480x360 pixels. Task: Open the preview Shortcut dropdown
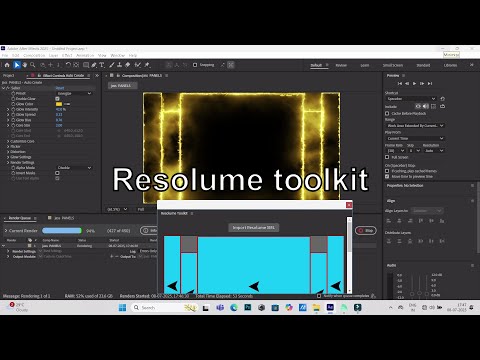[x=411, y=99]
